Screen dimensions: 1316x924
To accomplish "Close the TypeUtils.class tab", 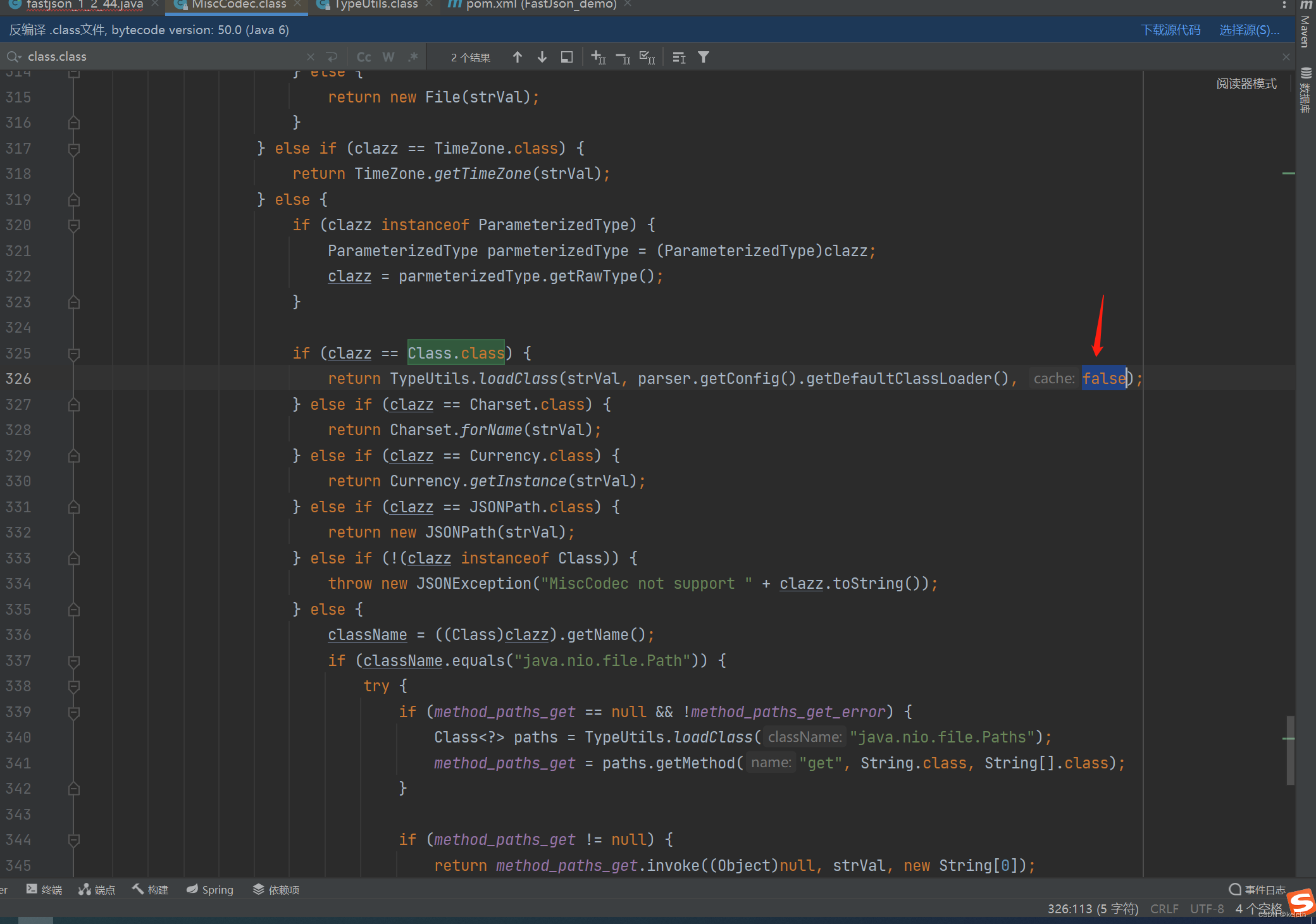I will pos(430,4).
